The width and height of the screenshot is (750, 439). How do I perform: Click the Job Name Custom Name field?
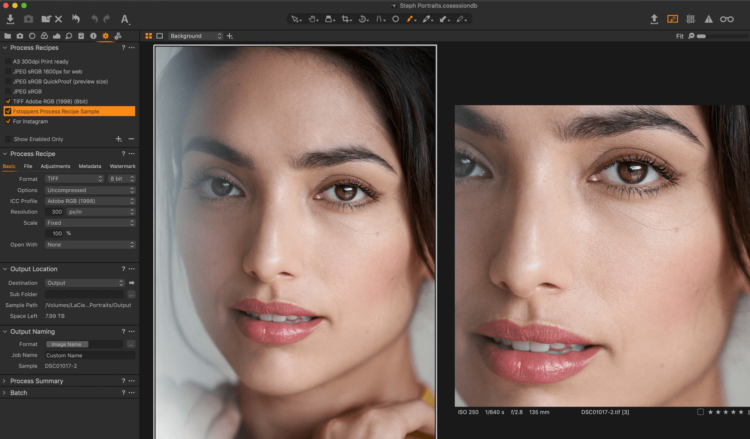click(x=90, y=356)
